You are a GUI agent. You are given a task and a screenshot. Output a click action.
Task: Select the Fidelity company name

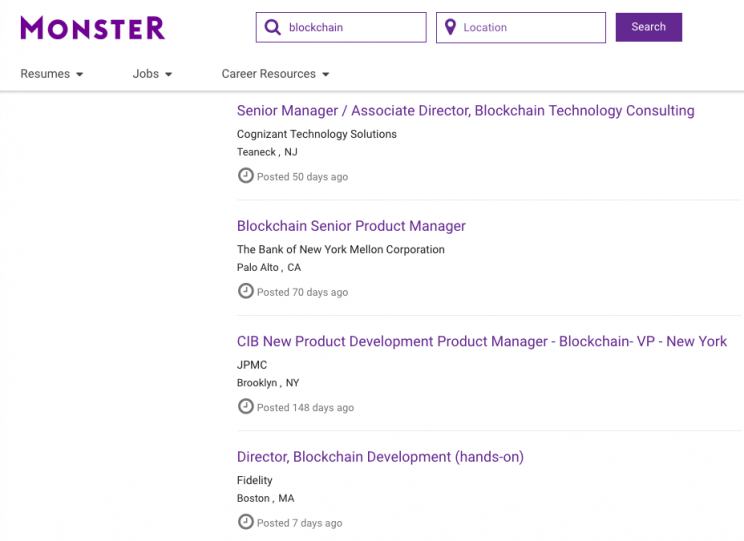tap(255, 480)
